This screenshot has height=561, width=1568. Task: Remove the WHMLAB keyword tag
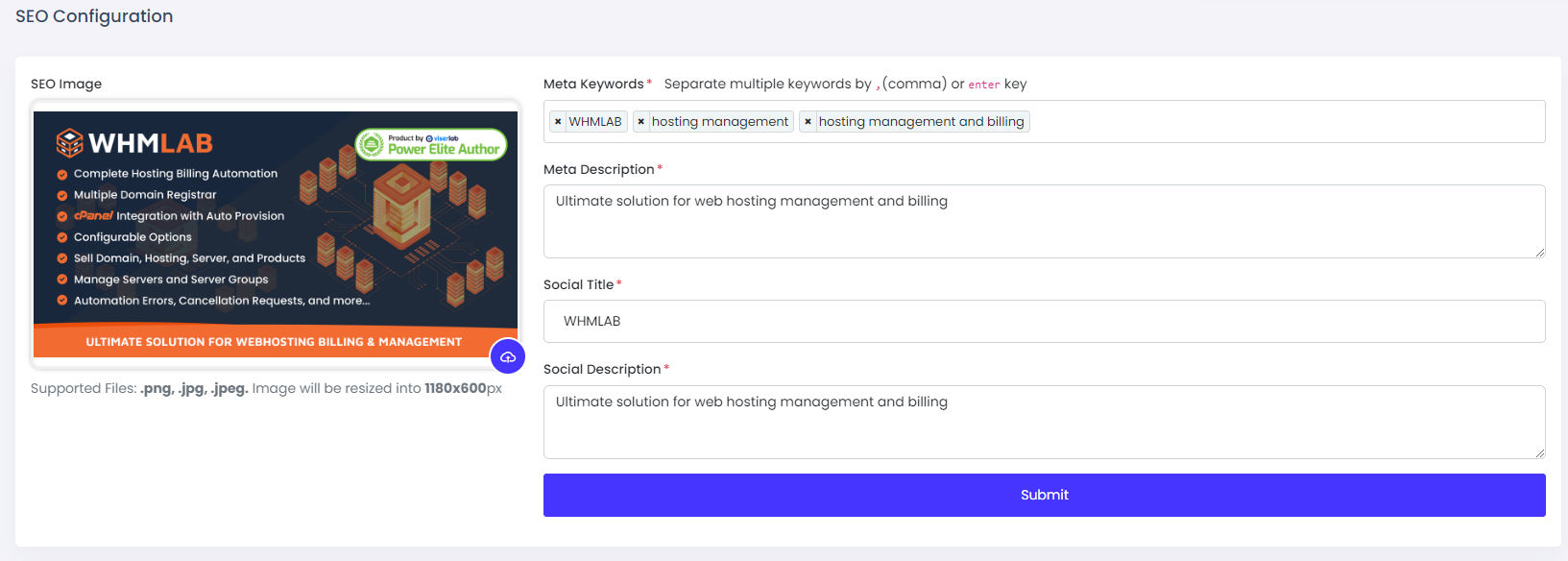coord(558,122)
